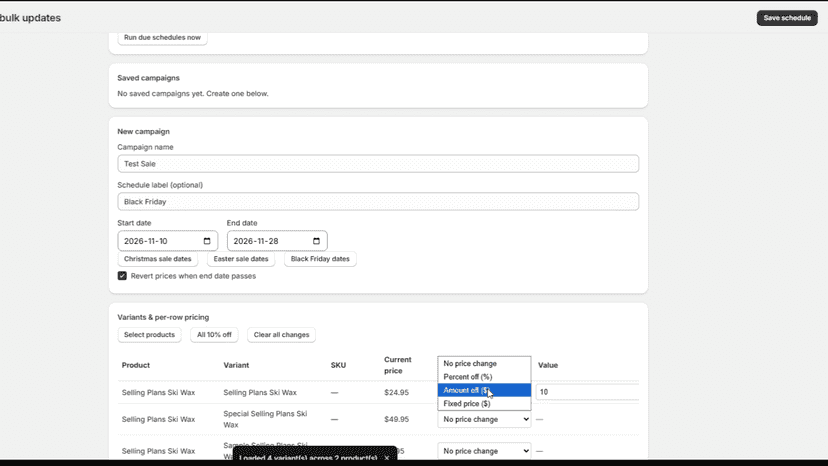Viewport: 828px width, 466px height.
Task: Click the Variant column header
Action: point(236,365)
